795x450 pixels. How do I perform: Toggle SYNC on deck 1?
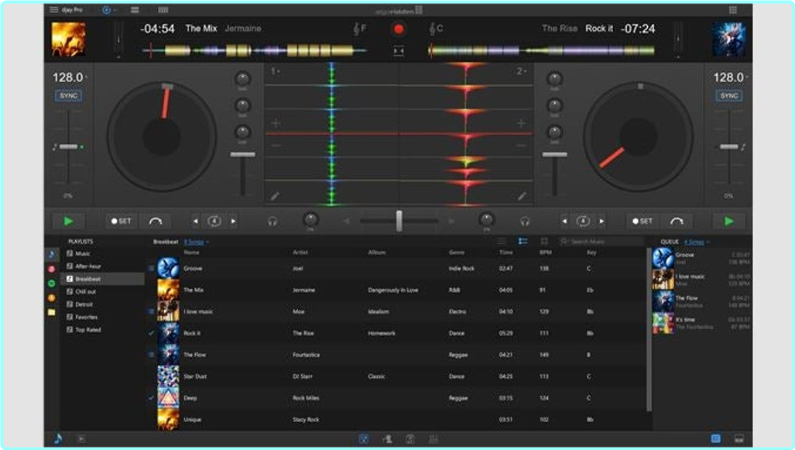[x=68, y=96]
